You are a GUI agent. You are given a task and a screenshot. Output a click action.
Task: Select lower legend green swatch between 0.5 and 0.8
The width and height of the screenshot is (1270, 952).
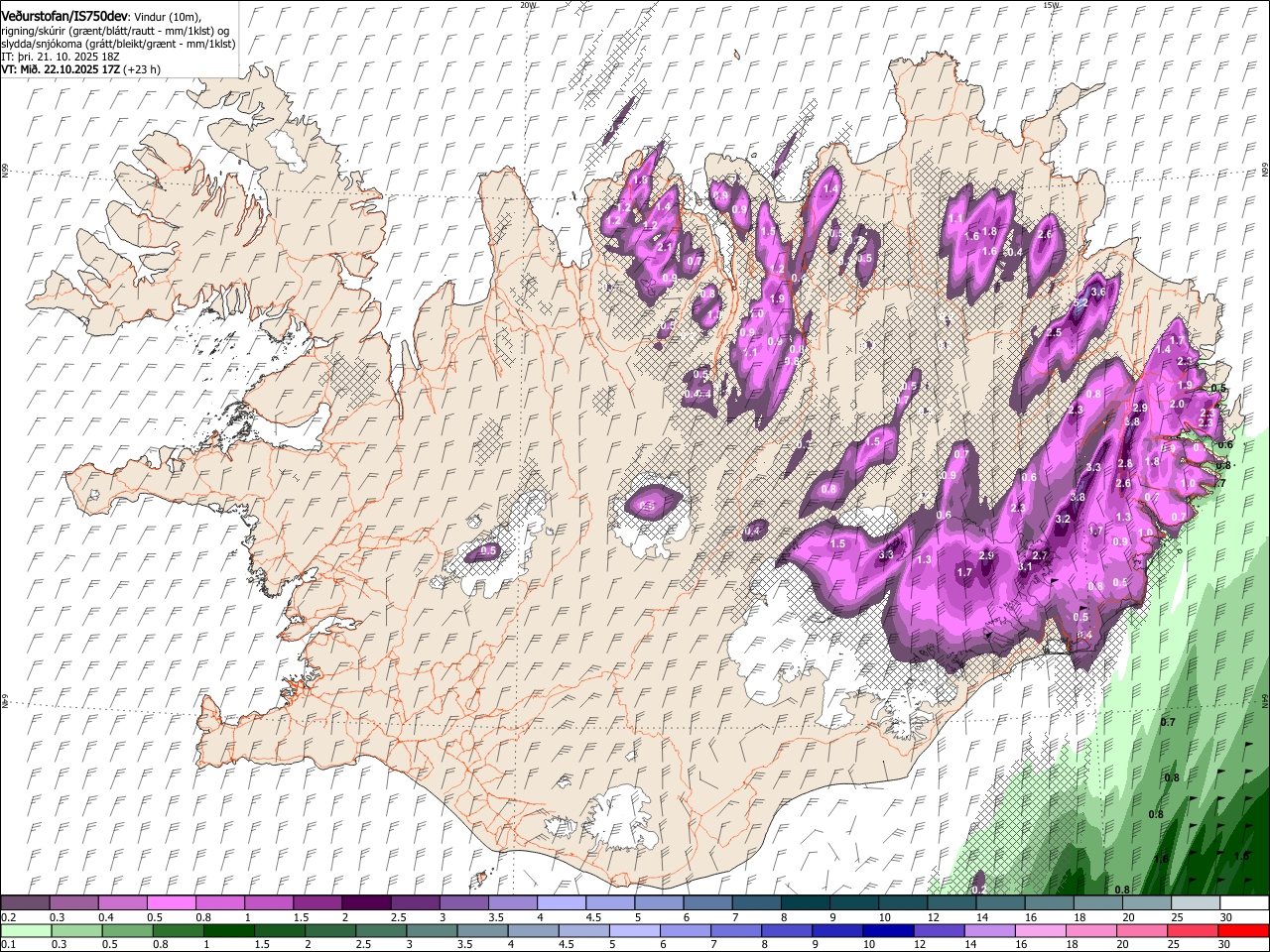127,930
